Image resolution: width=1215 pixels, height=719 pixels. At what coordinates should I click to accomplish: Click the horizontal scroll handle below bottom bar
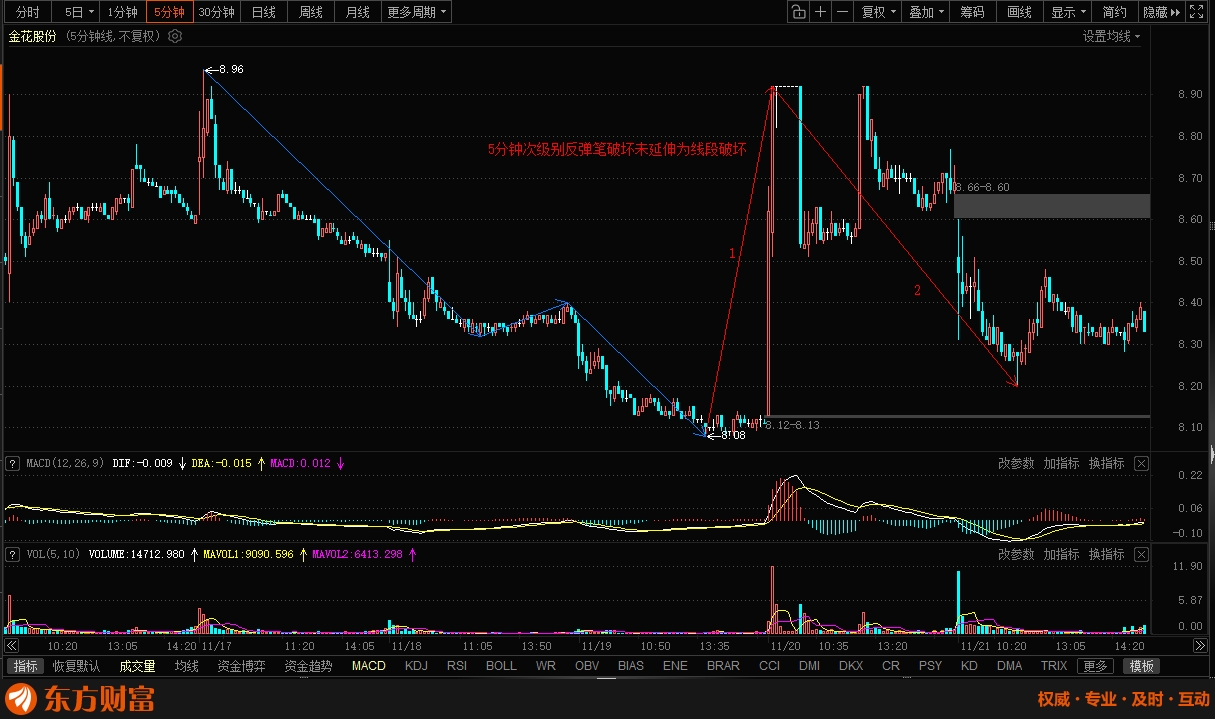(x=607, y=678)
